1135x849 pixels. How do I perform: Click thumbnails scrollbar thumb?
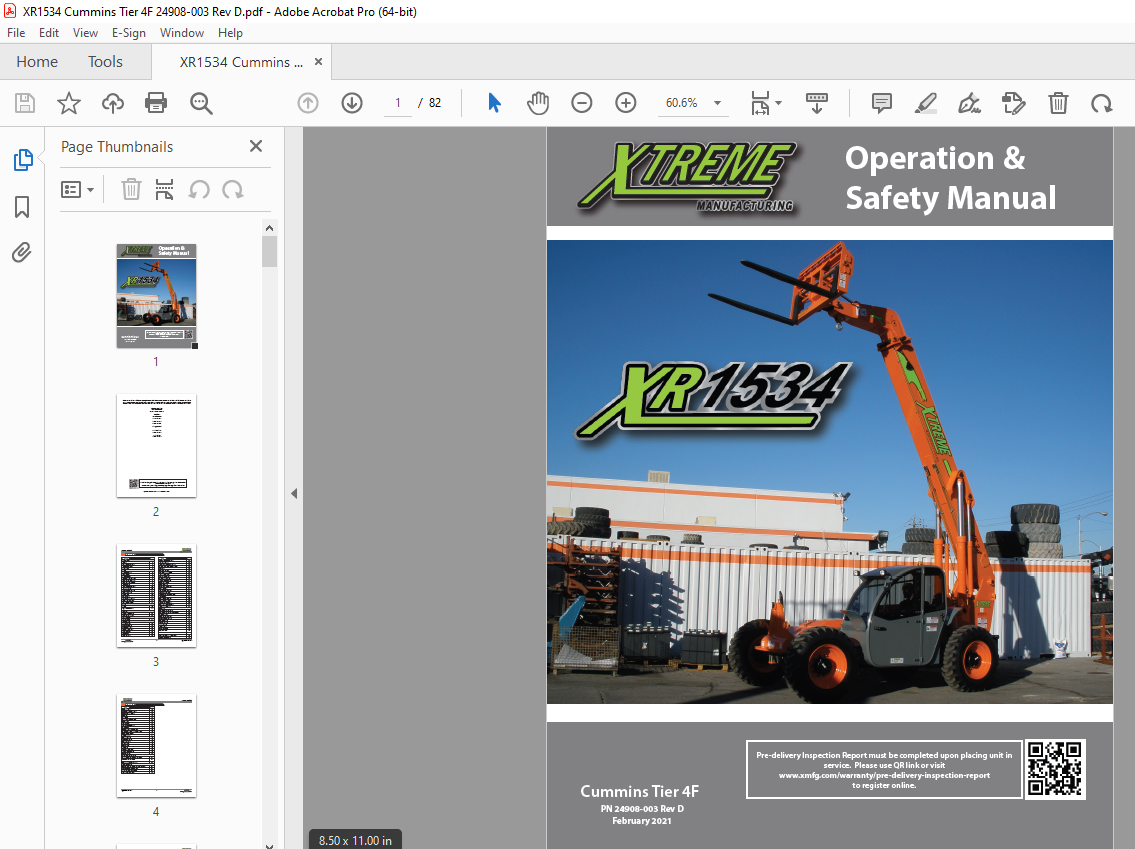point(269,252)
